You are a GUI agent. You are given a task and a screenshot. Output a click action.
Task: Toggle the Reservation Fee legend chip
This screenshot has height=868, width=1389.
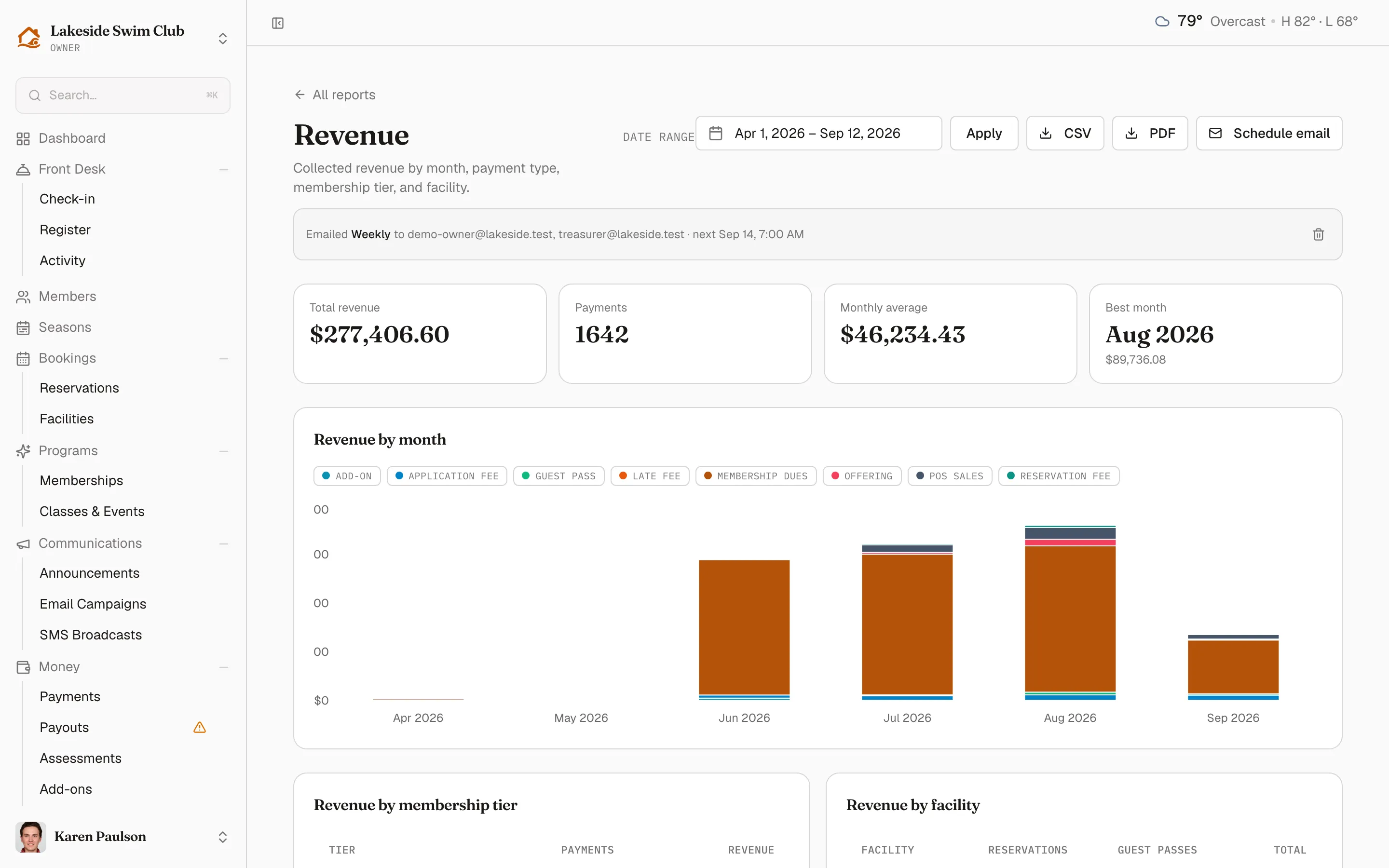(1059, 476)
